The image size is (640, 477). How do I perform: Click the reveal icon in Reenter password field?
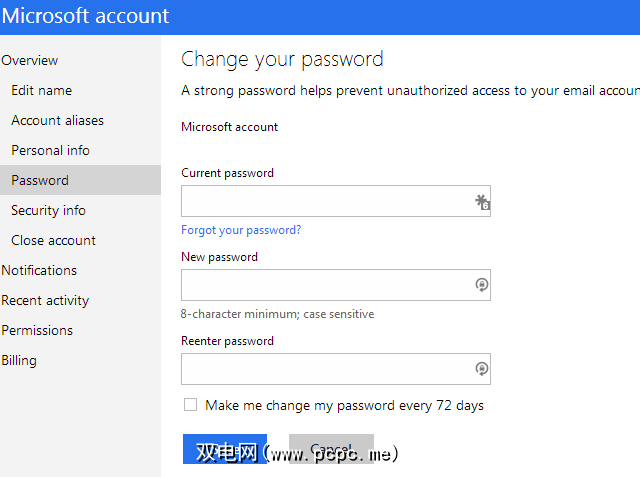coord(482,369)
